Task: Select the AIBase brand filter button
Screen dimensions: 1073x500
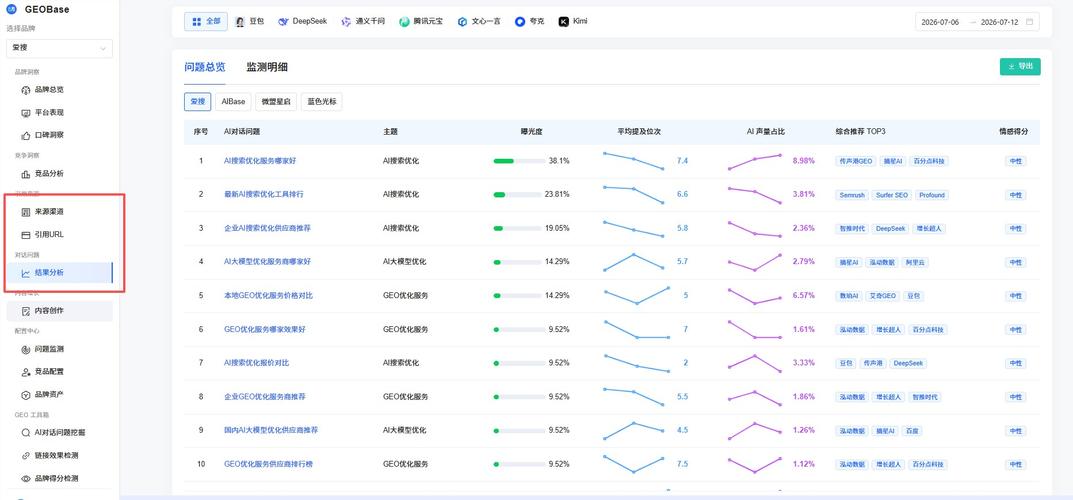Action: 233,101
